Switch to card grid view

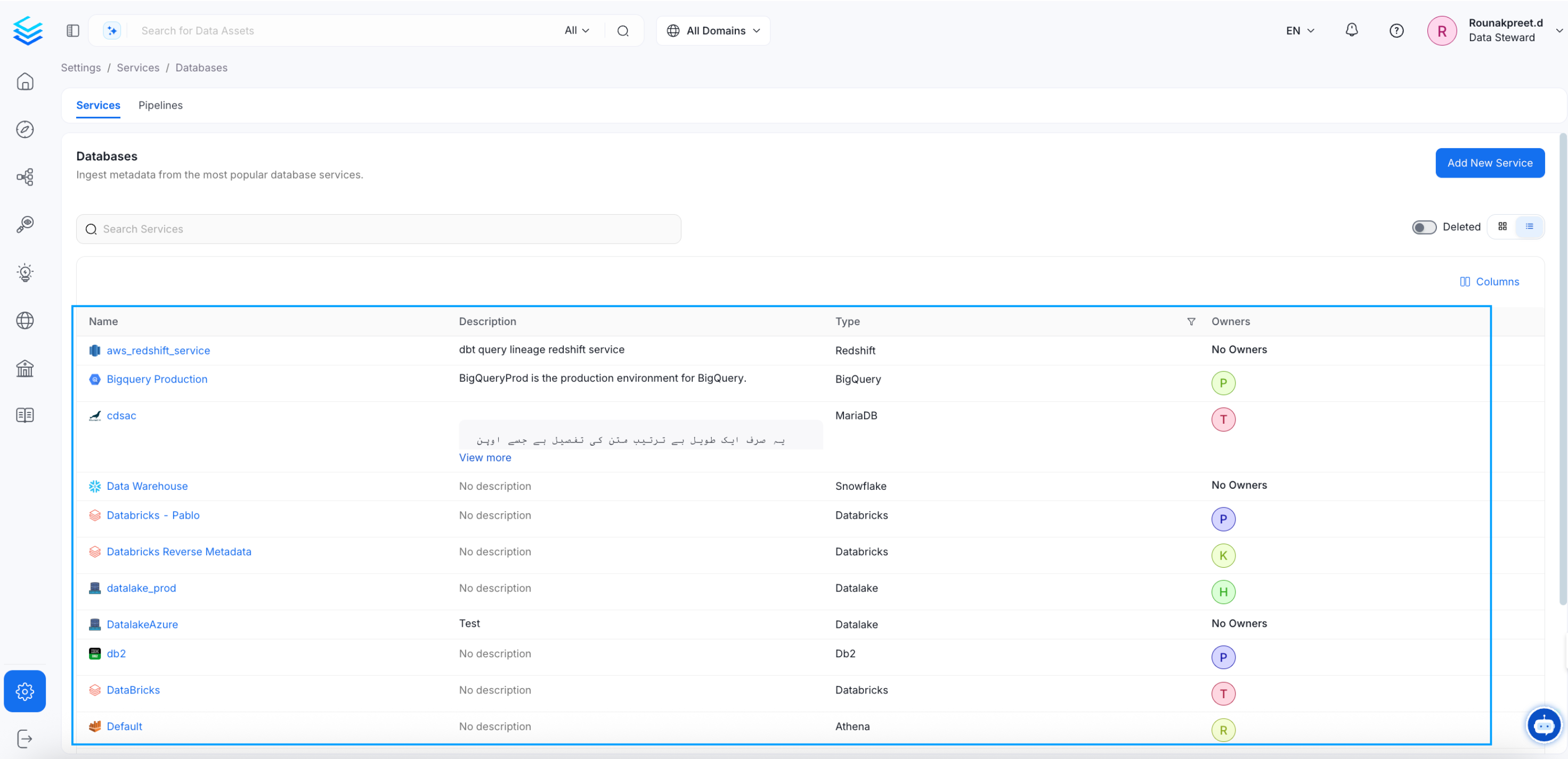click(x=1502, y=227)
